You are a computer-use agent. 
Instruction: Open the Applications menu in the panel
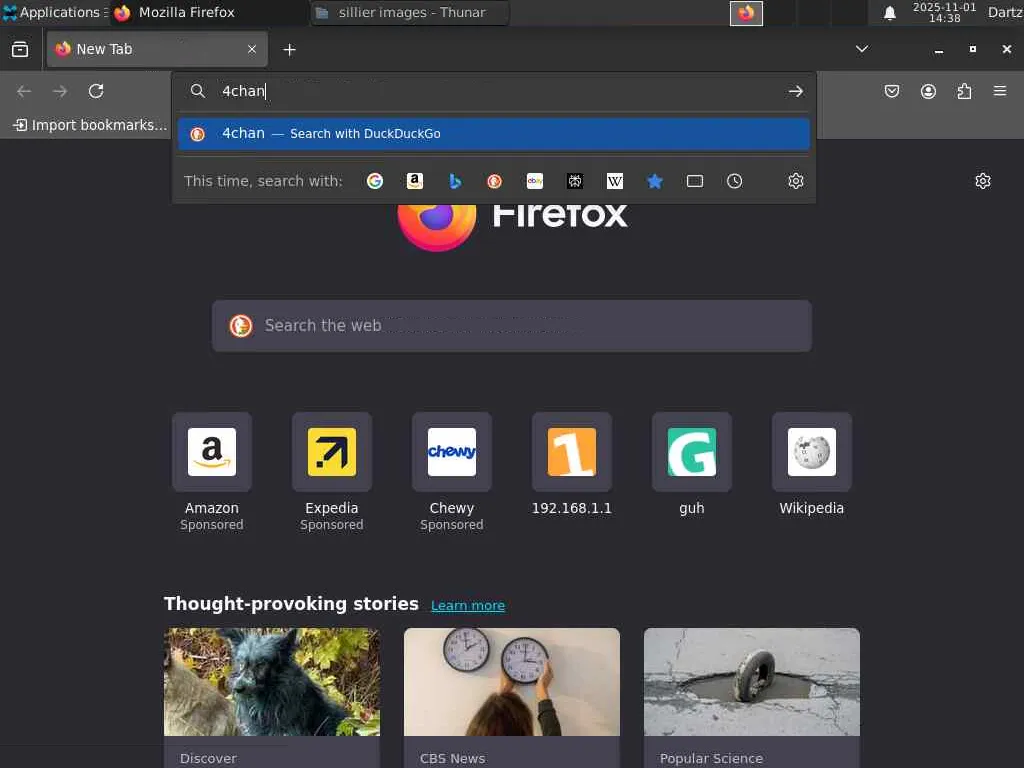tap(55, 12)
